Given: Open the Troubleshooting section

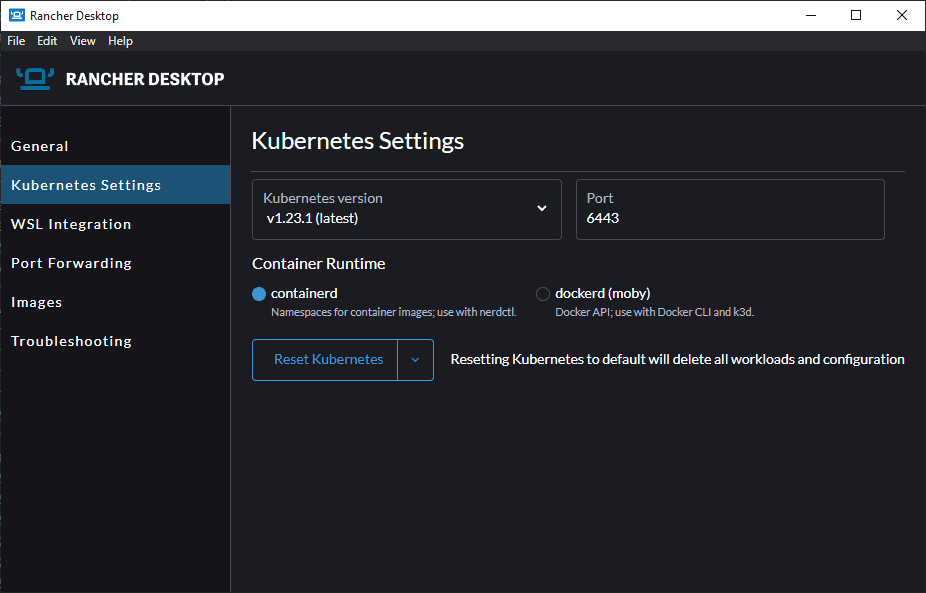Looking at the screenshot, I should click(71, 341).
